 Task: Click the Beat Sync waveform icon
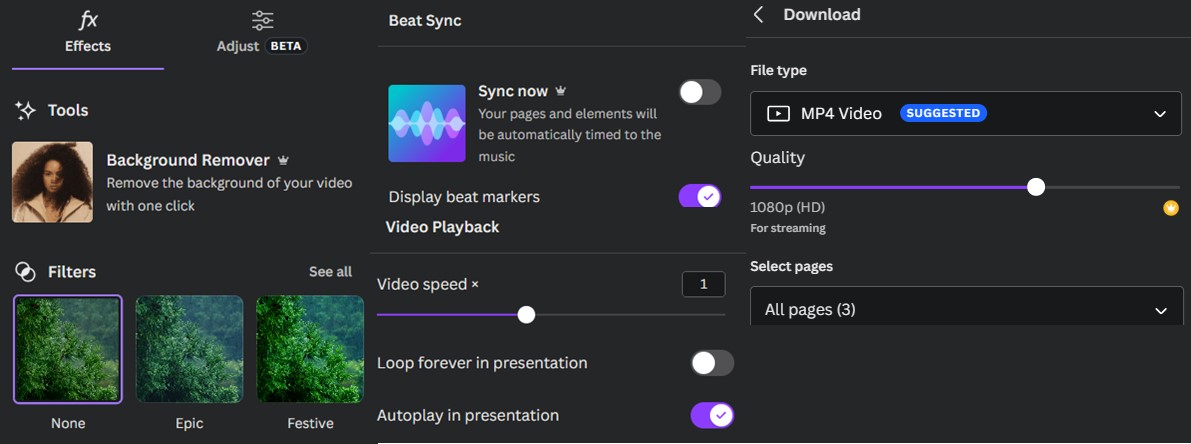tap(426, 124)
